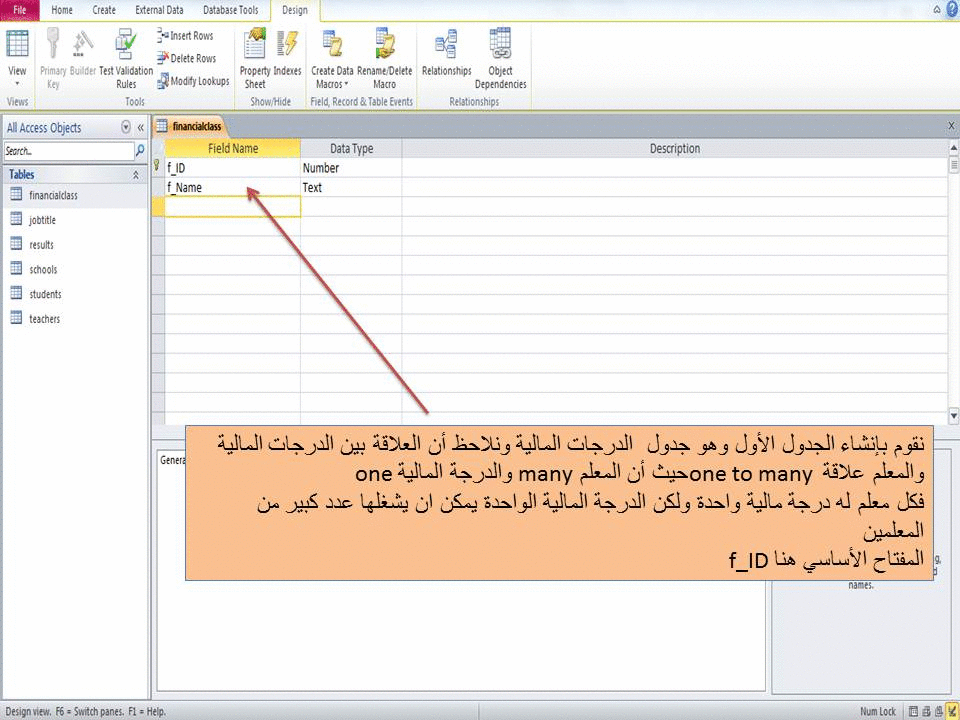Click the Field Name column header
Viewport: 960px width, 720px height.
tap(233, 148)
